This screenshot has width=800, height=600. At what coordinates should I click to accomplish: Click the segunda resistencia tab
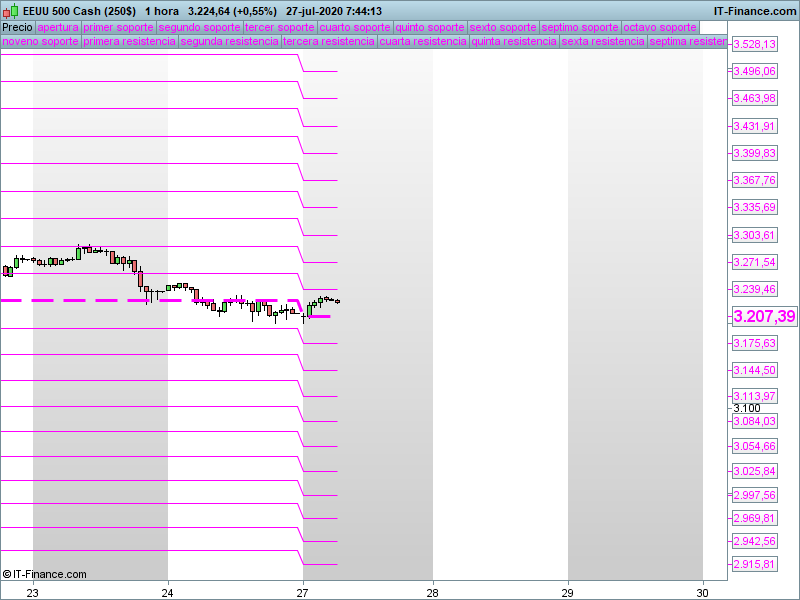[x=230, y=41]
